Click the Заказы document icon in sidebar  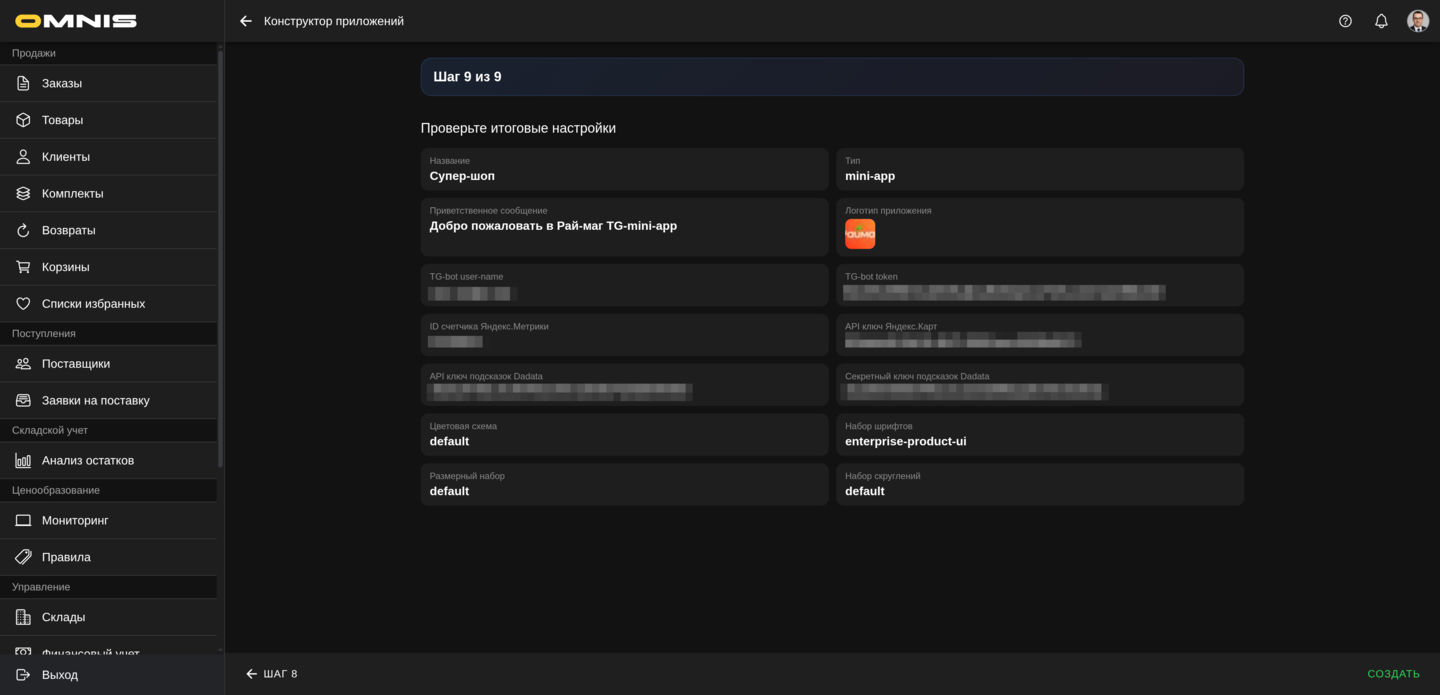23,83
